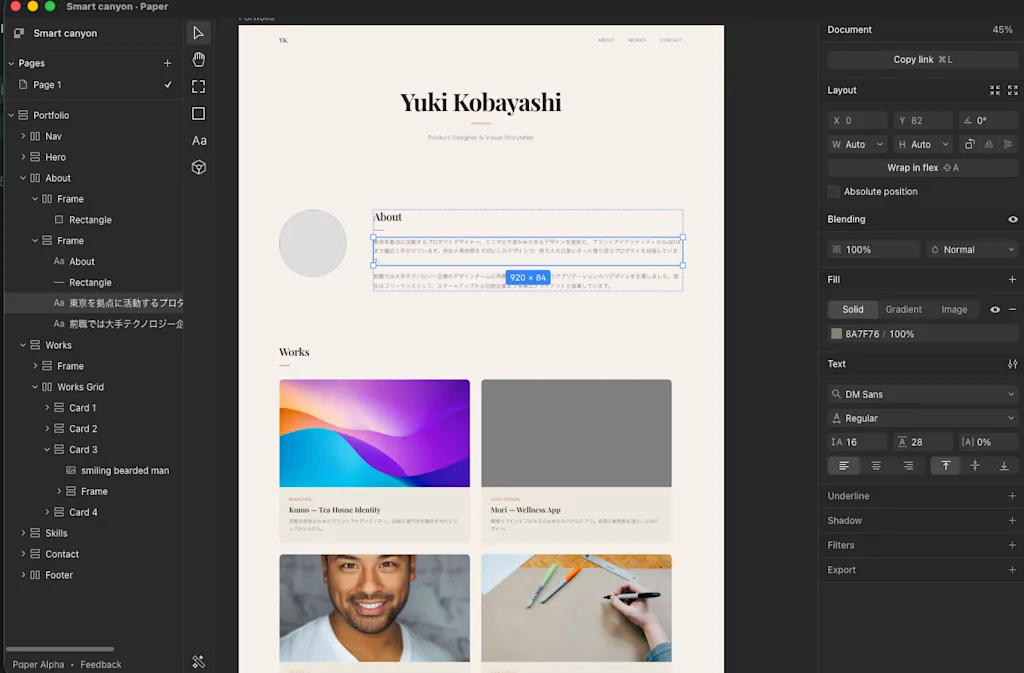Viewport: 1024px width, 673px height.
Task: Switch fill type to Image tab
Action: click(953, 309)
